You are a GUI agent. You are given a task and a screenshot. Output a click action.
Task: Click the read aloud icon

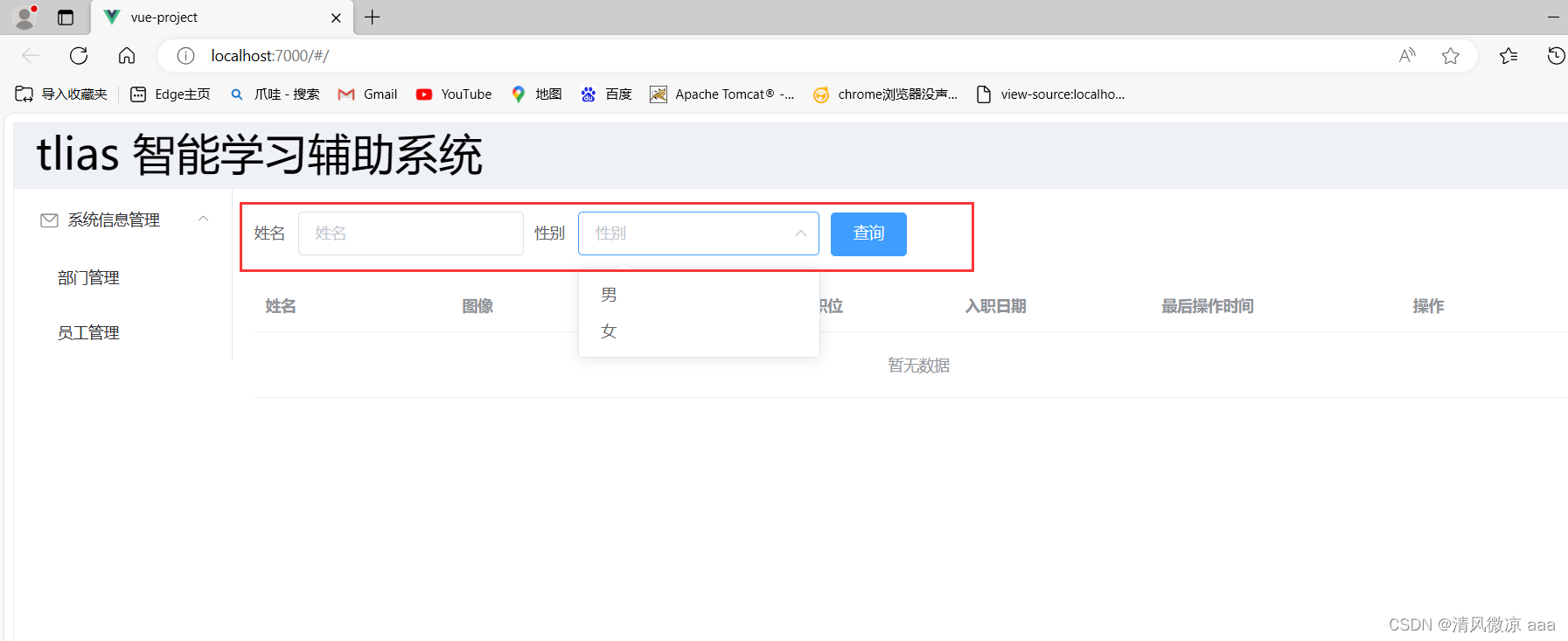point(1407,56)
